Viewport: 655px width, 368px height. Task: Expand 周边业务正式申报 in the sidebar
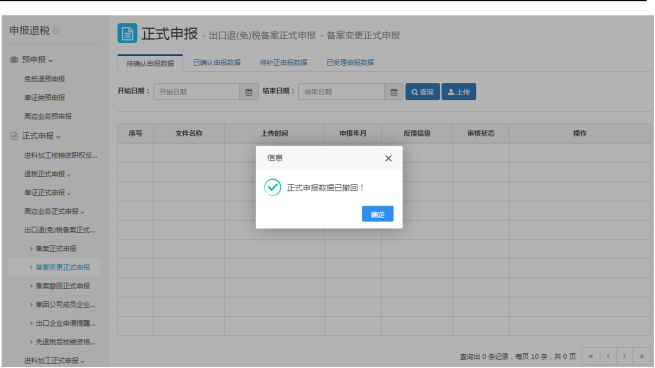[x=54, y=211]
